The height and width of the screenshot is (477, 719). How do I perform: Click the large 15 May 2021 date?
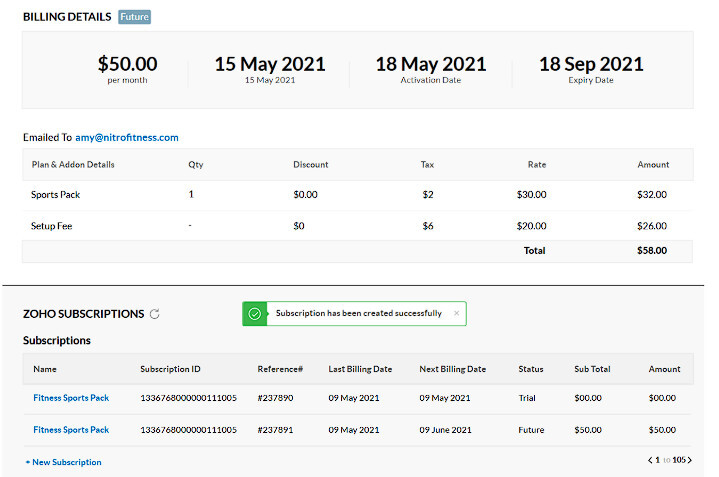[x=270, y=64]
